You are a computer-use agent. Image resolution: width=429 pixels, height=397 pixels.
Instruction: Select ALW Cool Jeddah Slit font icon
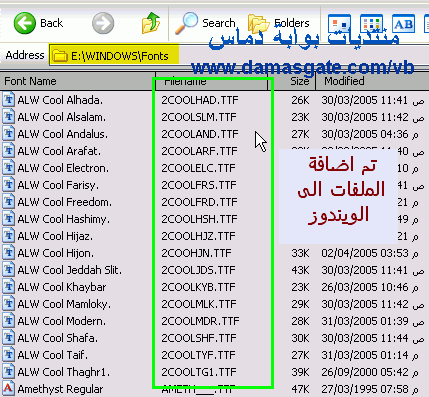tap(9, 270)
